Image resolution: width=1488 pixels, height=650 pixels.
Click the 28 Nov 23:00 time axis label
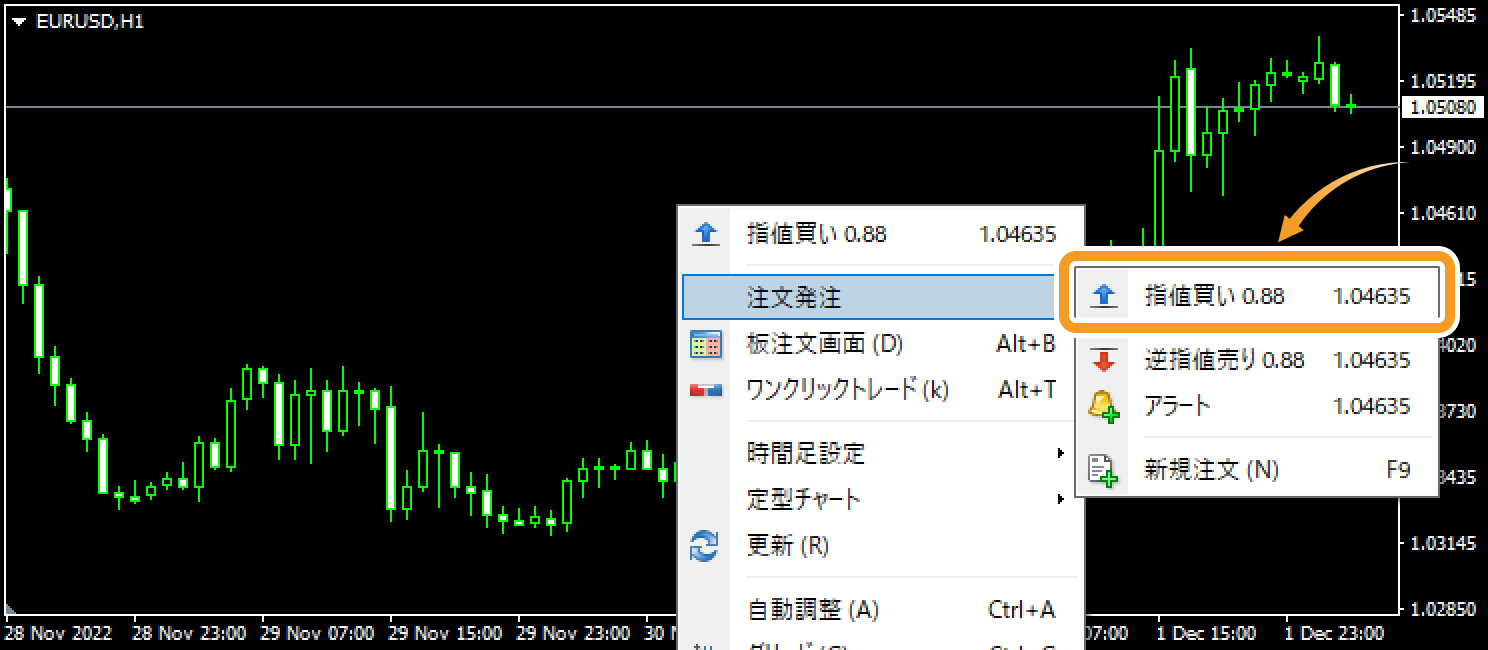tap(190, 633)
